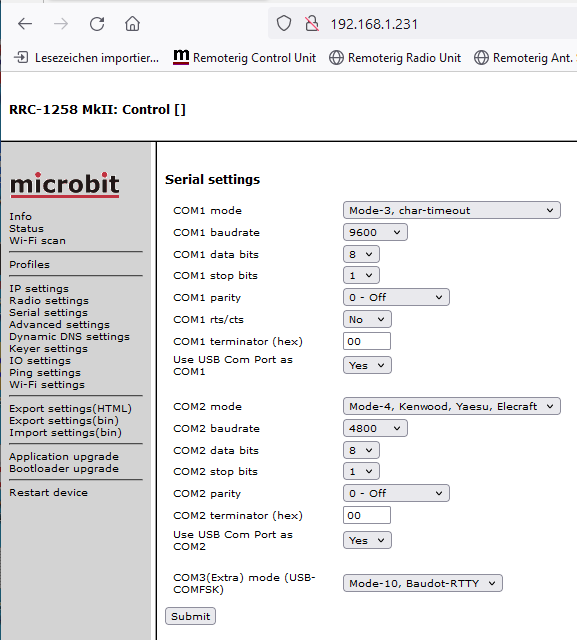Open Ping settings in sidebar
Viewport: 577px width, 640px height.
(45, 373)
